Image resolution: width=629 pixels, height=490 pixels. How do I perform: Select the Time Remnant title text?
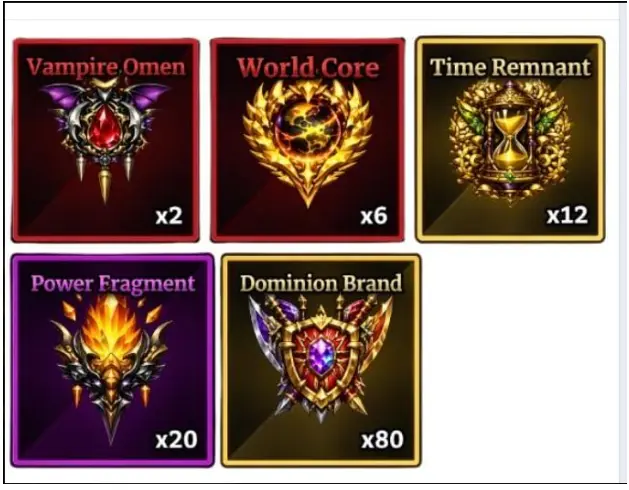coord(510,67)
